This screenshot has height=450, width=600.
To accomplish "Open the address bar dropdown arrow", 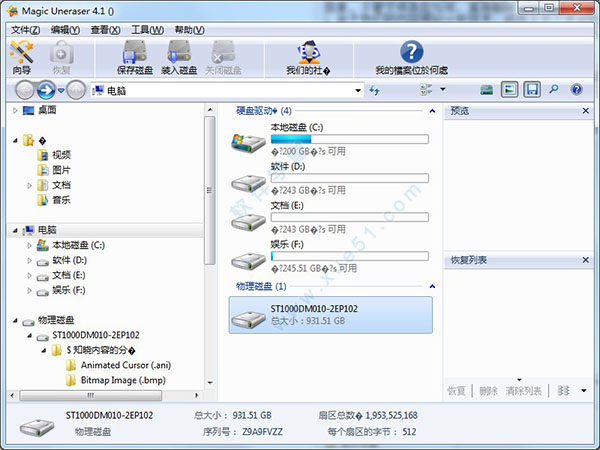I will 358,91.
